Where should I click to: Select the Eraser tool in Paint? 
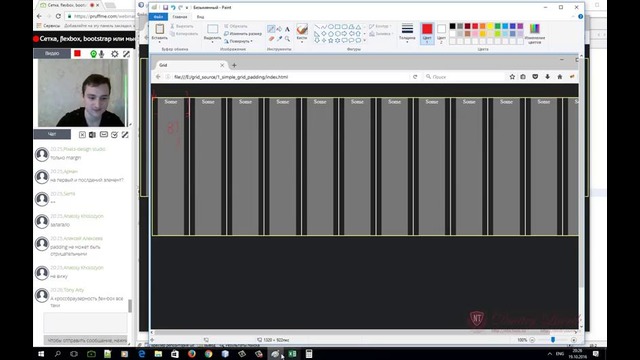(x=271, y=39)
